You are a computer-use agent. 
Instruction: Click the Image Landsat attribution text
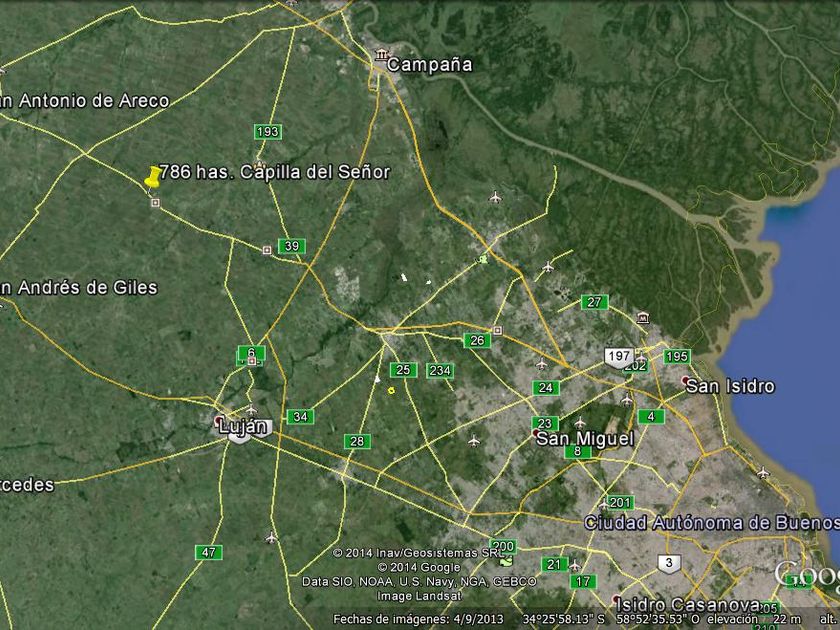click(419, 596)
